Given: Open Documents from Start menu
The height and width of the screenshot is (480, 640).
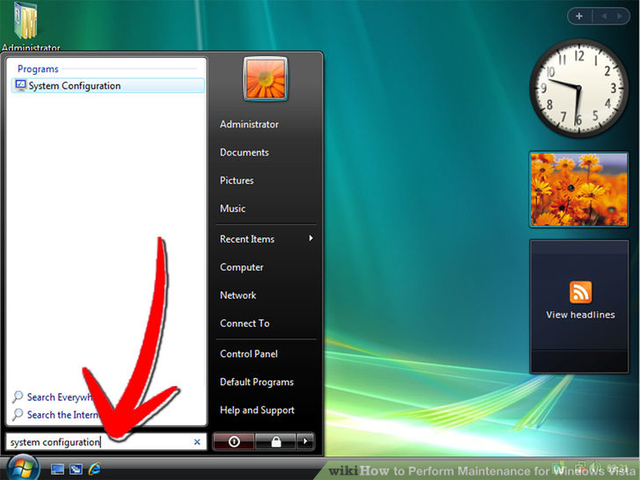Looking at the screenshot, I should [x=244, y=153].
